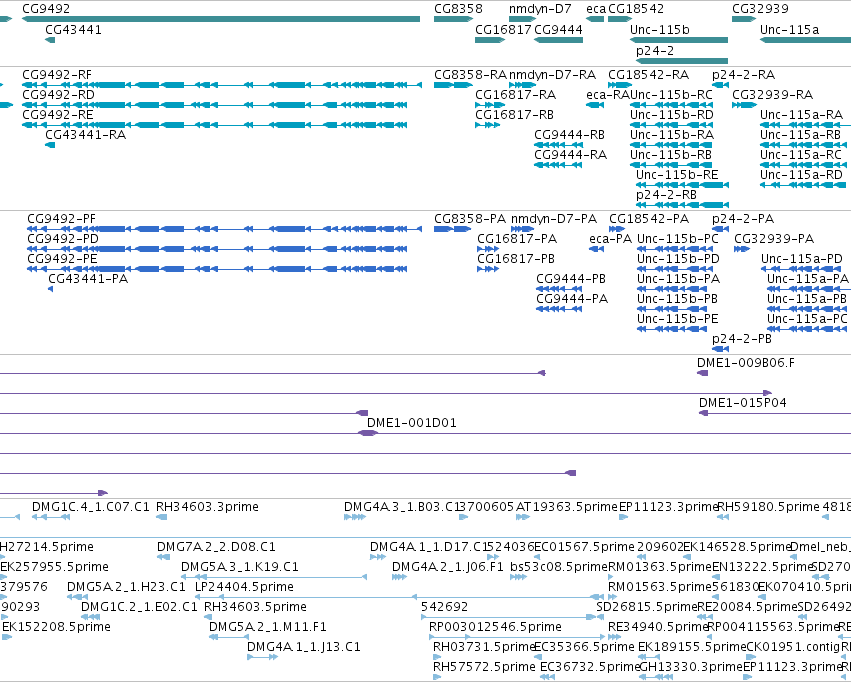Click the CG9444 gene label
Image resolution: width=851 pixels, height=682 pixels.
click(x=558, y=30)
